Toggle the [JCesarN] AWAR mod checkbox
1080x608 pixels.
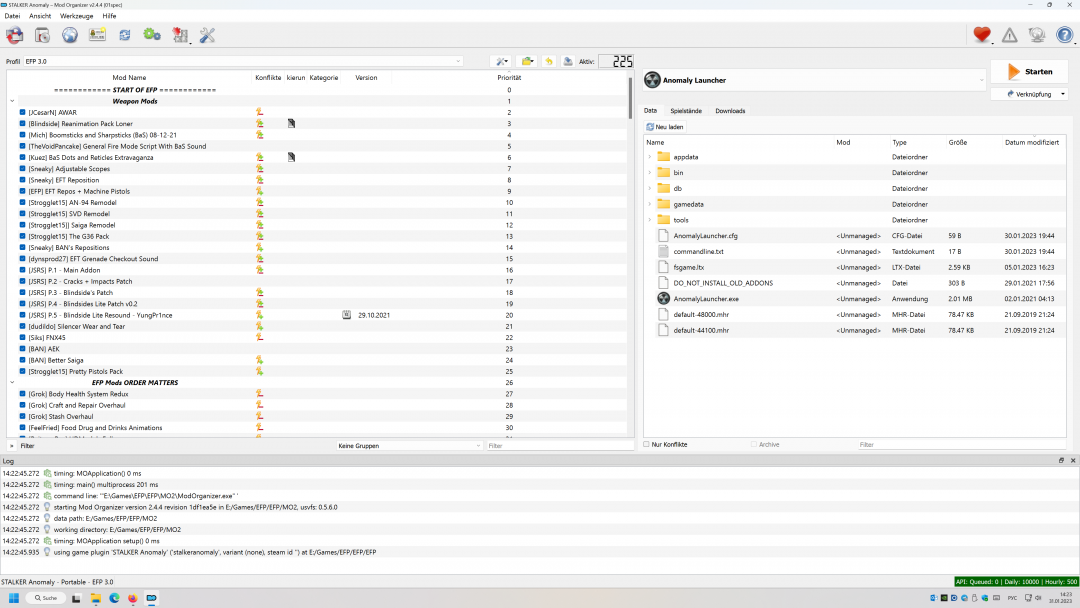pos(22,112)
